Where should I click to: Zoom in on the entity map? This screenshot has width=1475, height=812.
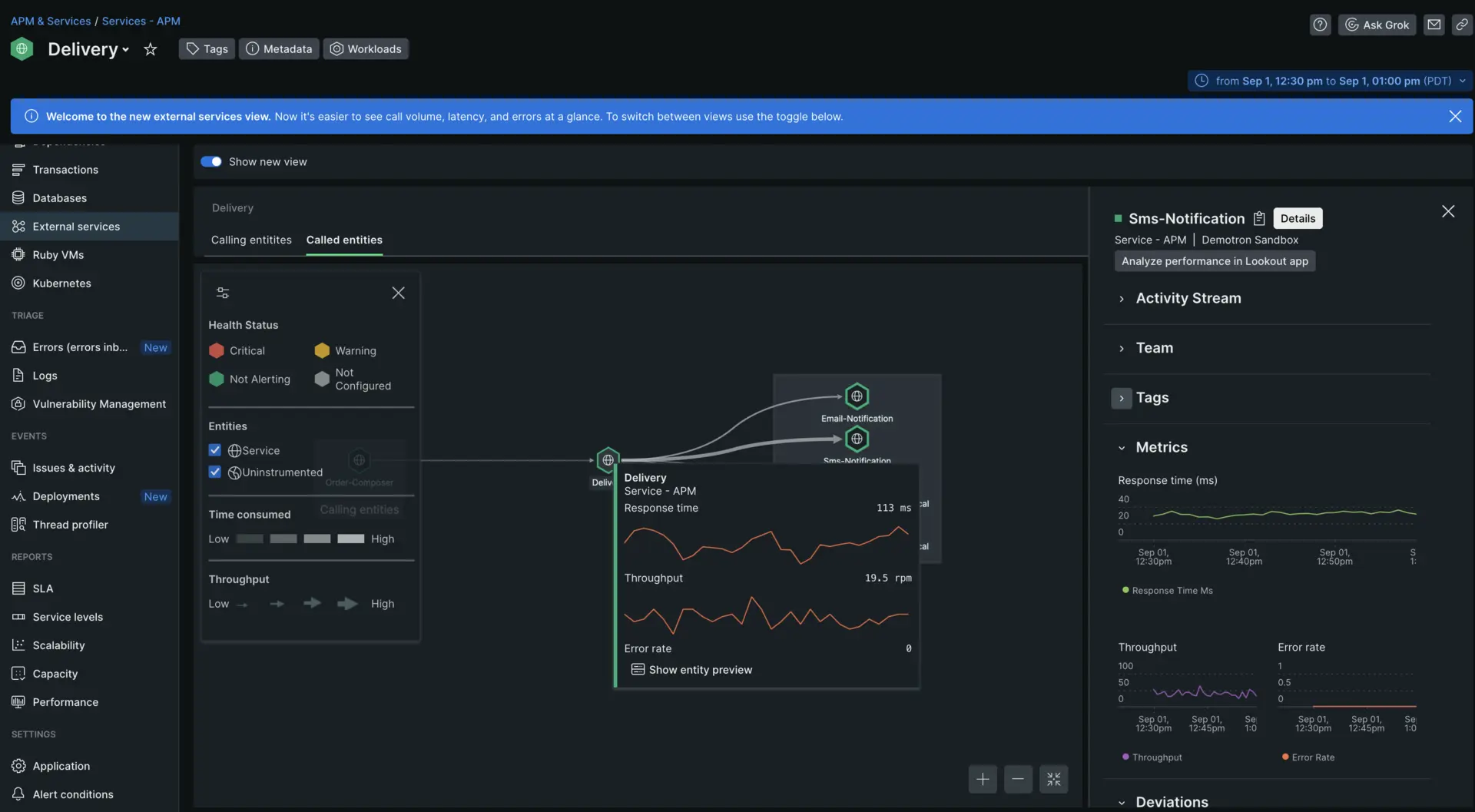coord(983,780)
